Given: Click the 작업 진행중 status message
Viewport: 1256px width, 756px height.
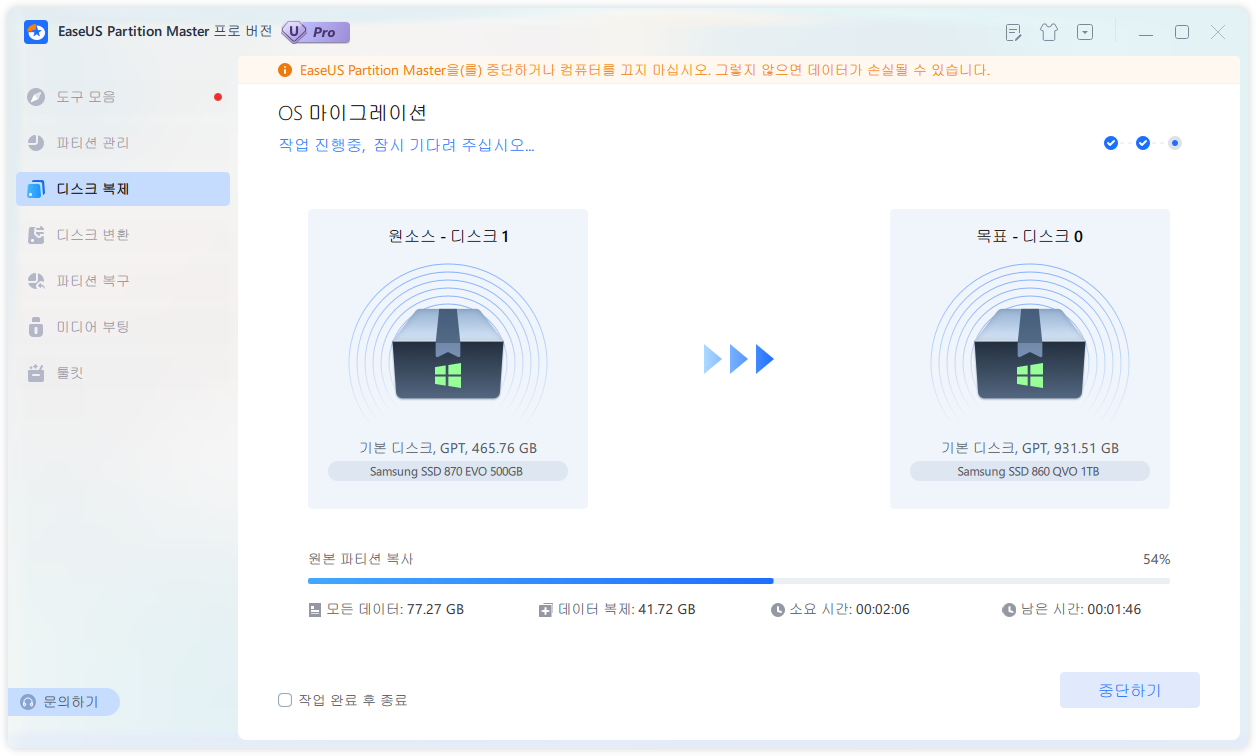Looking at the screenshot, I should [x=406, y=145].
